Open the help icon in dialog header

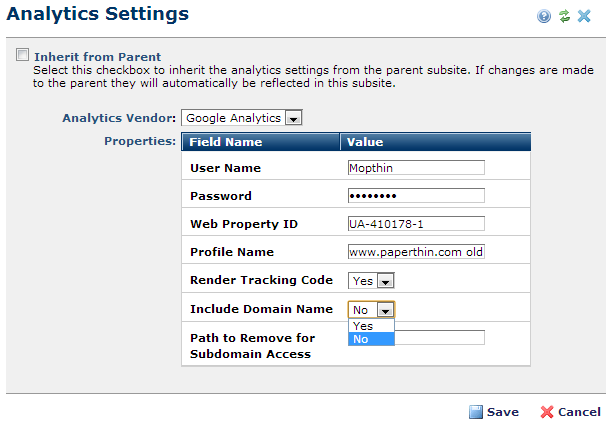[544, 16]
